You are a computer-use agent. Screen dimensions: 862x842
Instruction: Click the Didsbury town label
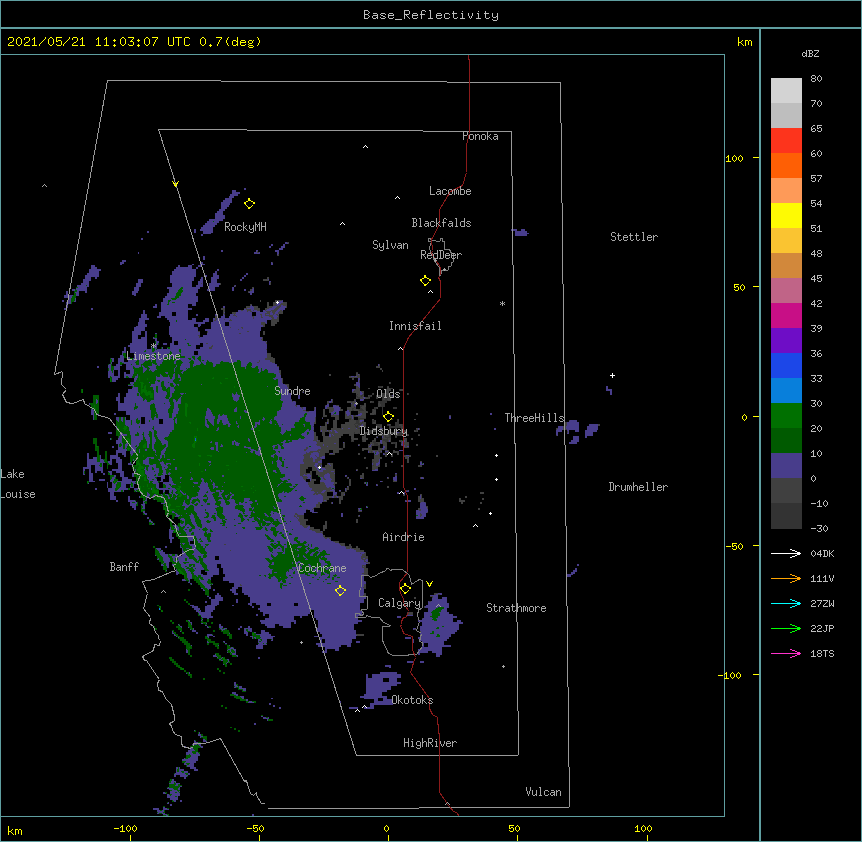point(384,431)
